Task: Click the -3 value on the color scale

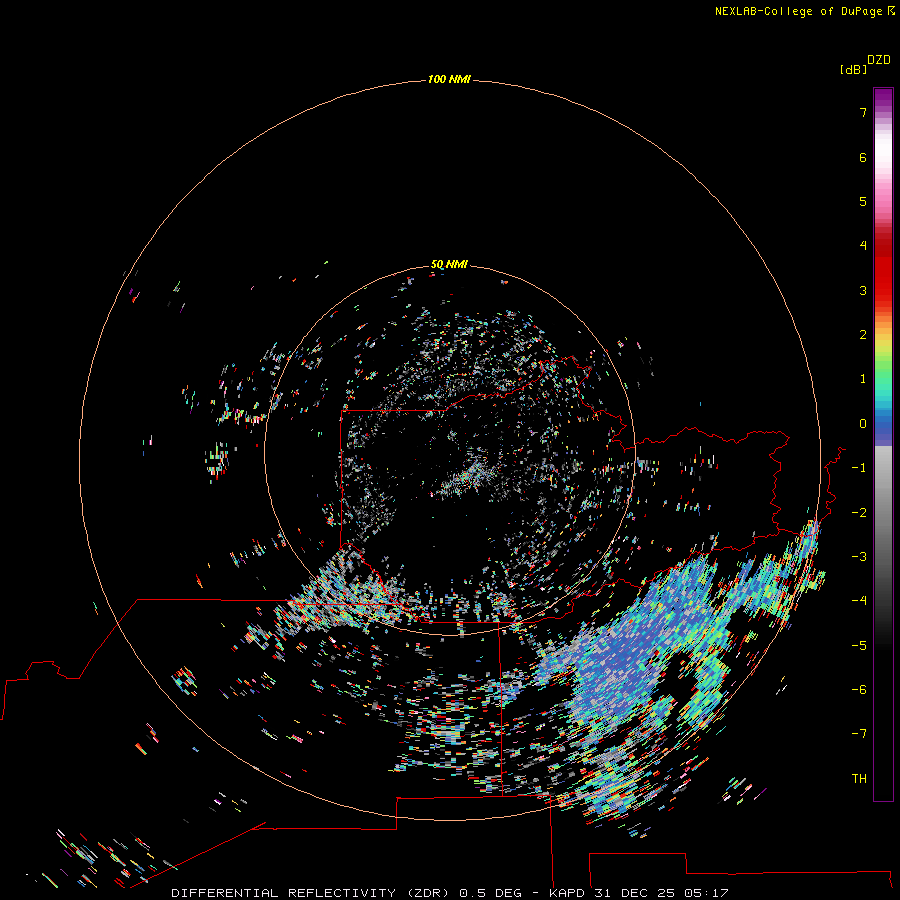Action: tap(859, 557)
